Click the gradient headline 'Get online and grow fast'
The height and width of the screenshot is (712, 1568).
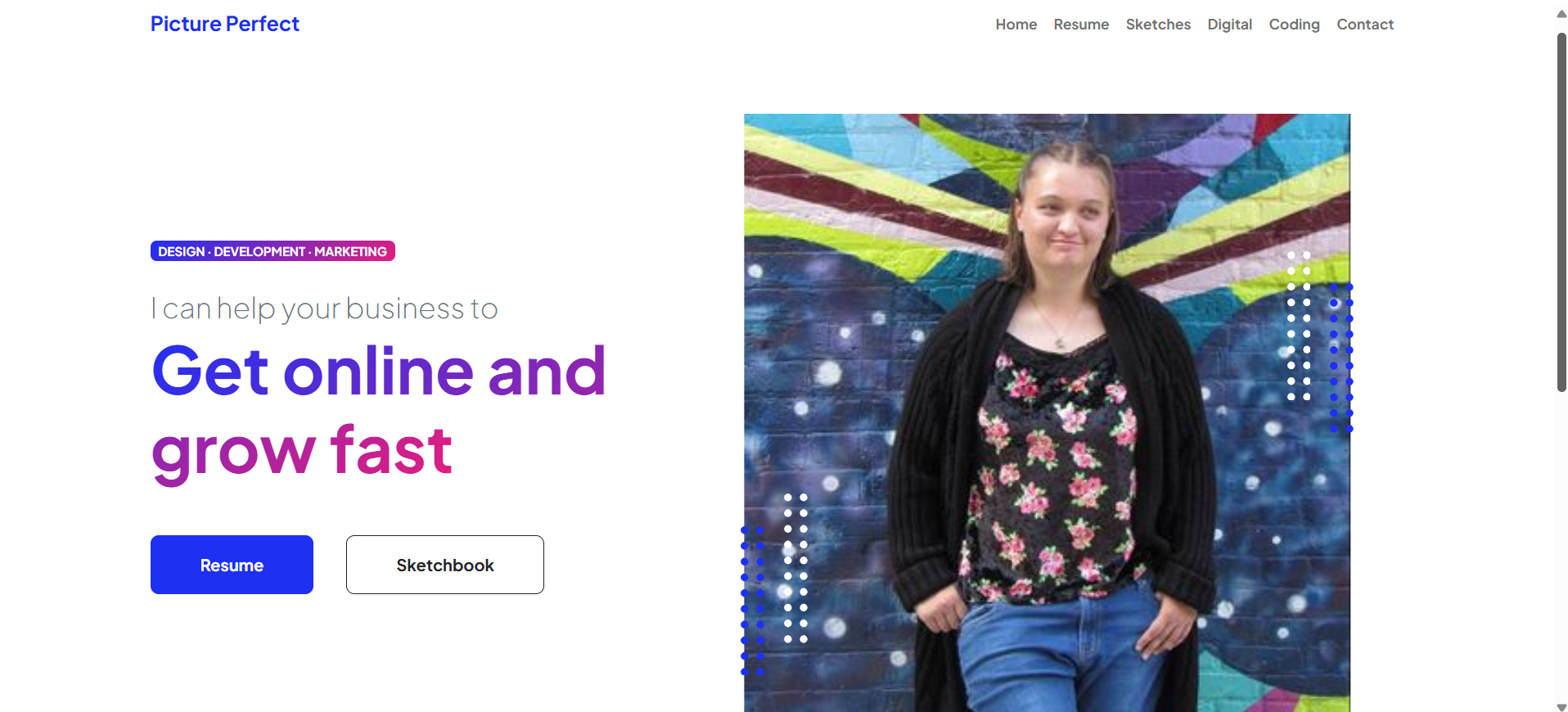pyautogui.click(x=379, y=410)
